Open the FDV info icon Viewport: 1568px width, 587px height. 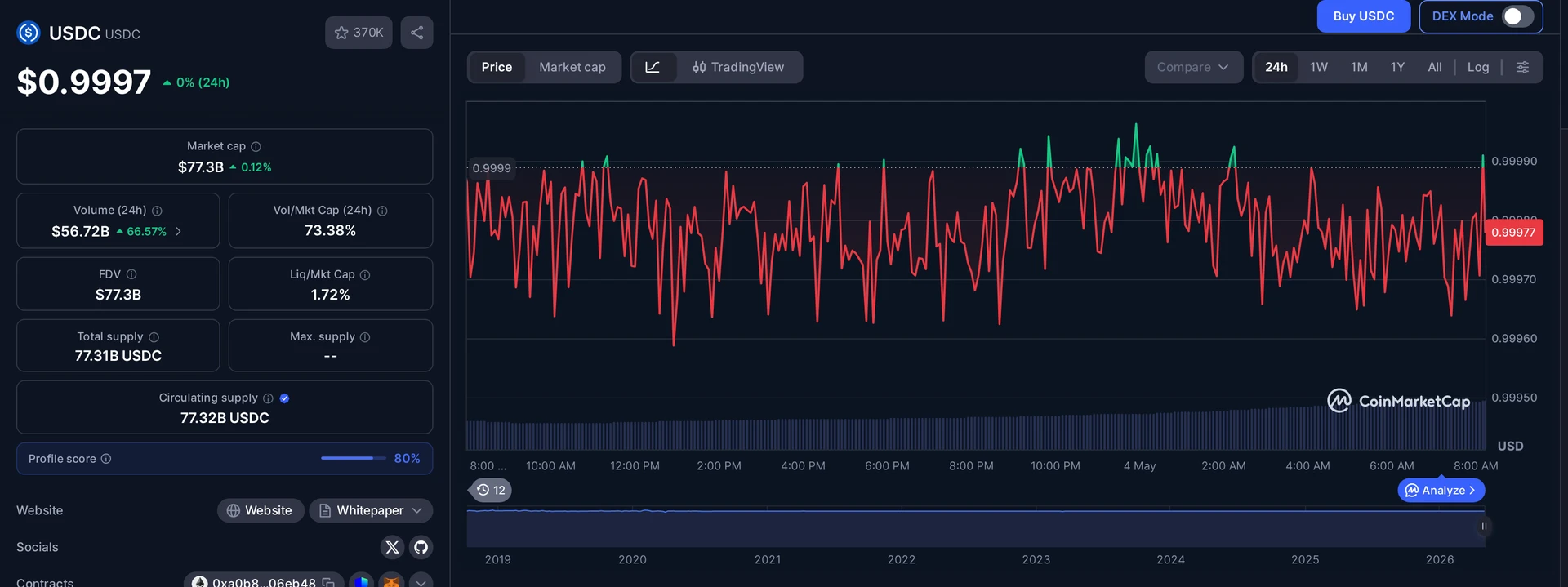[x=131, y=274]
